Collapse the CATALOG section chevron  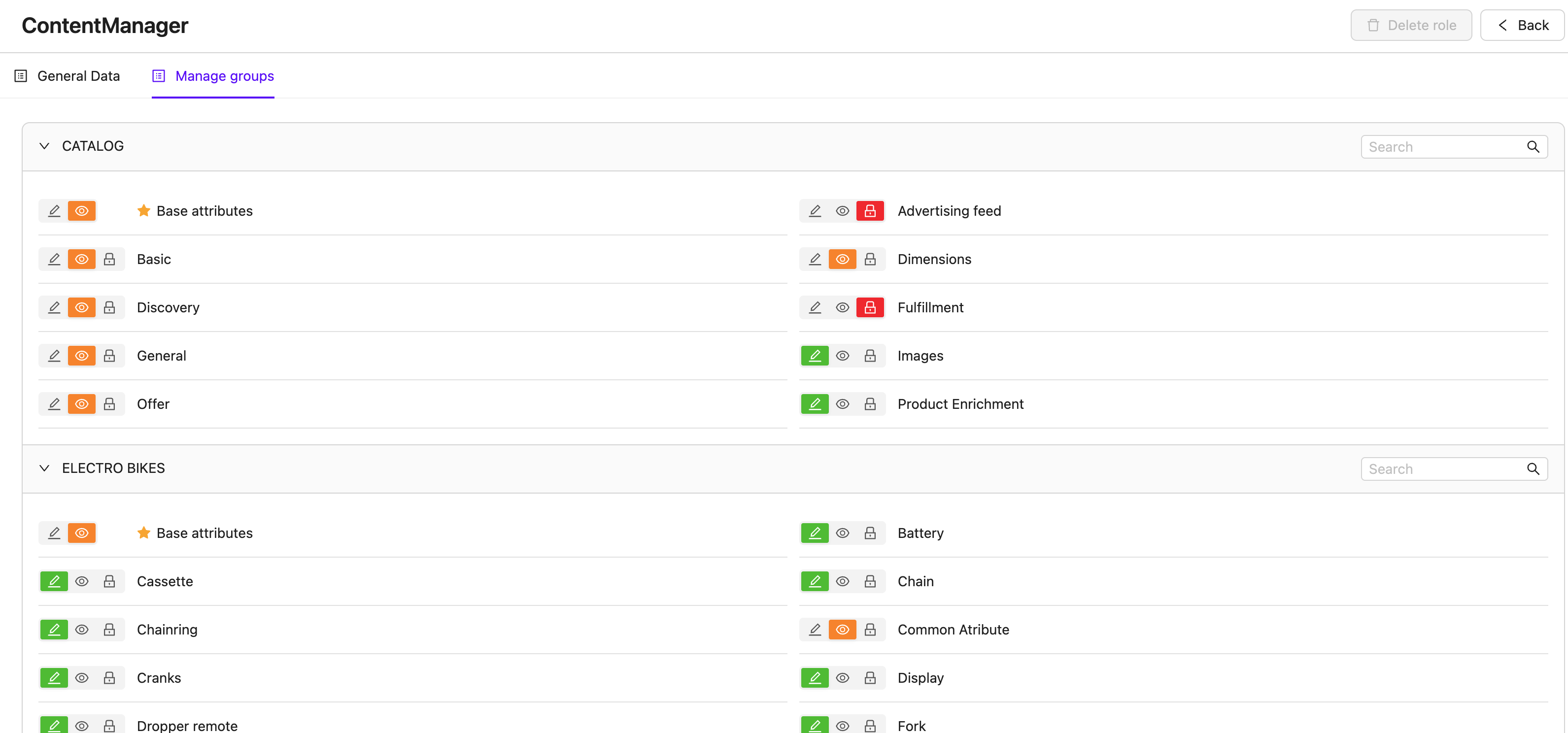click(x=44, y=146)
